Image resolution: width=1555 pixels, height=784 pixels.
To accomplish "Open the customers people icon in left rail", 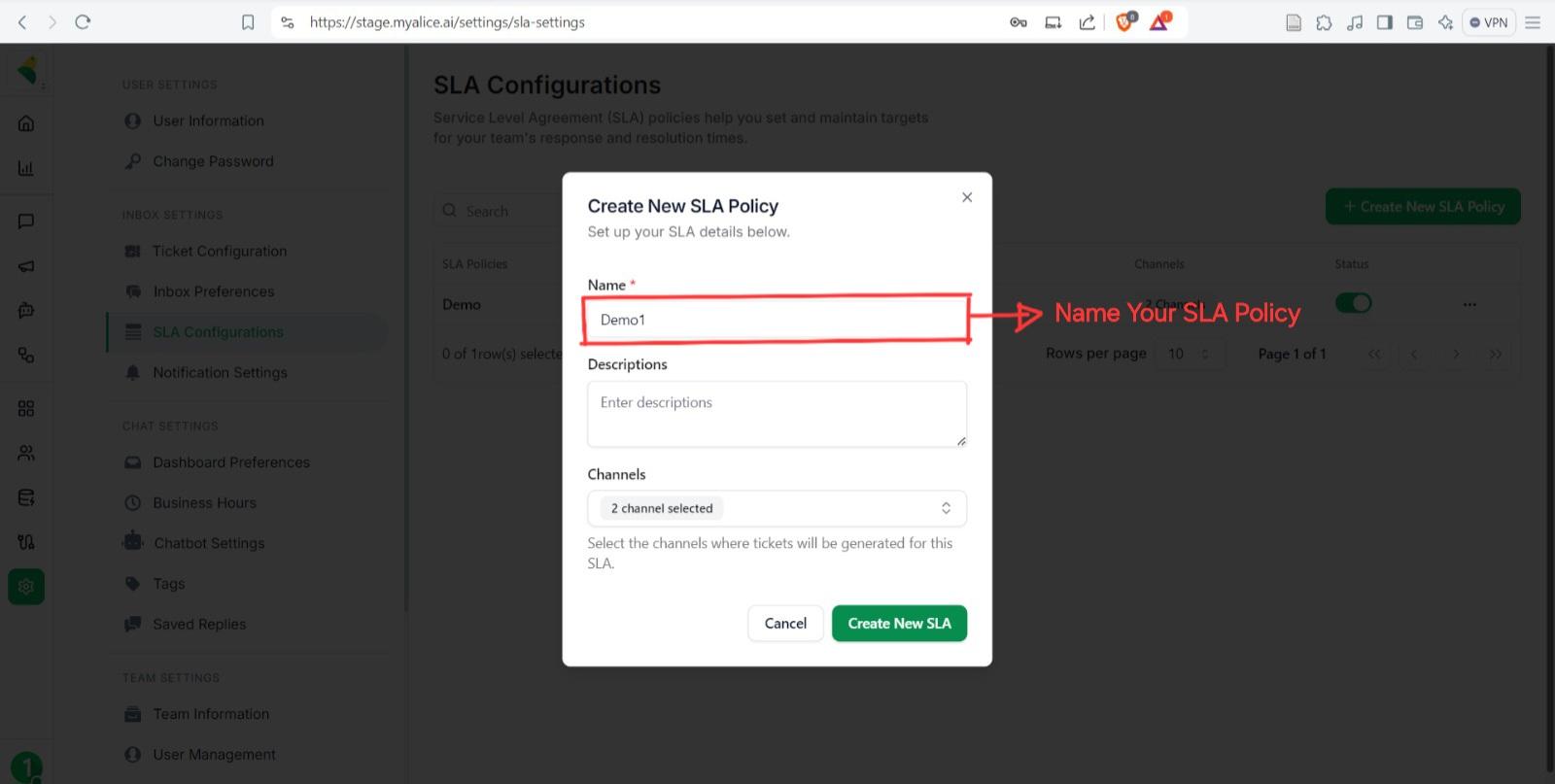I will (x=26, y=453).
